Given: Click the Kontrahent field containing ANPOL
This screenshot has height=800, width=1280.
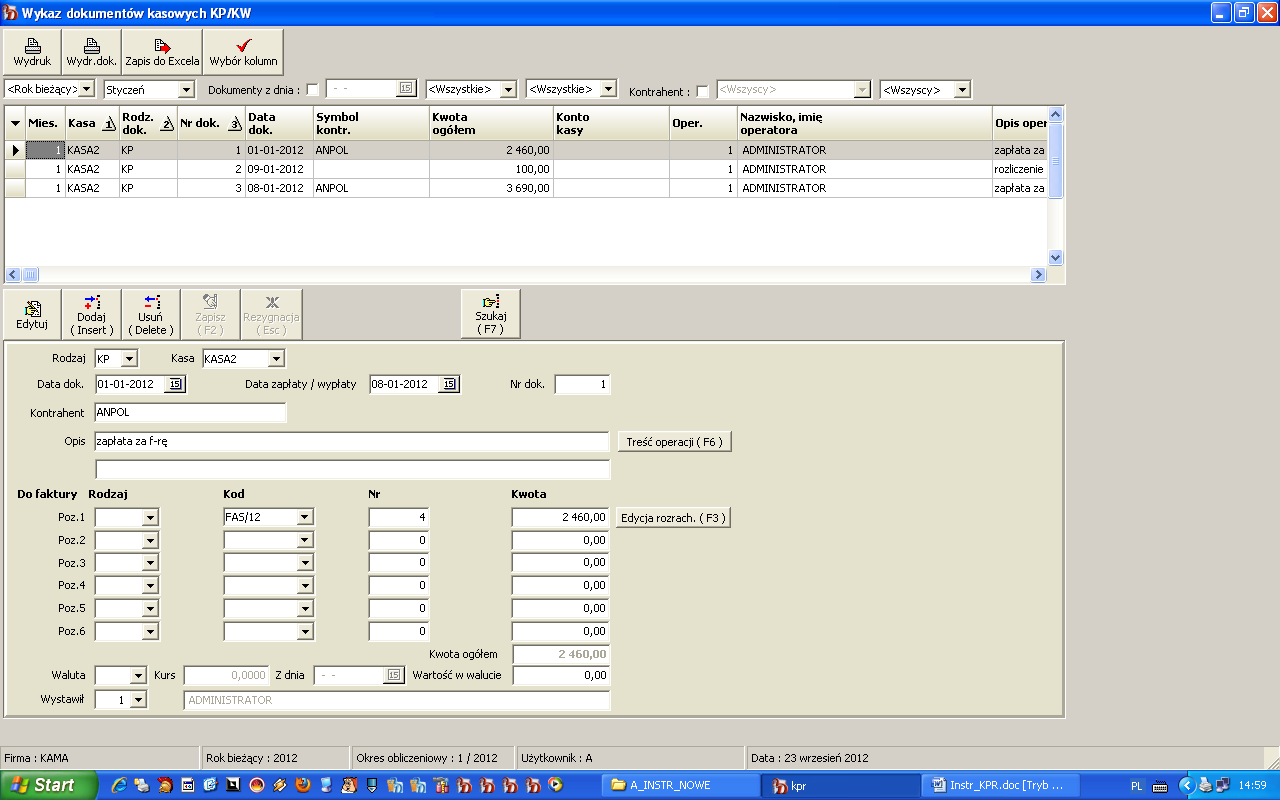Looking at the screenshot, I should 190,412.
